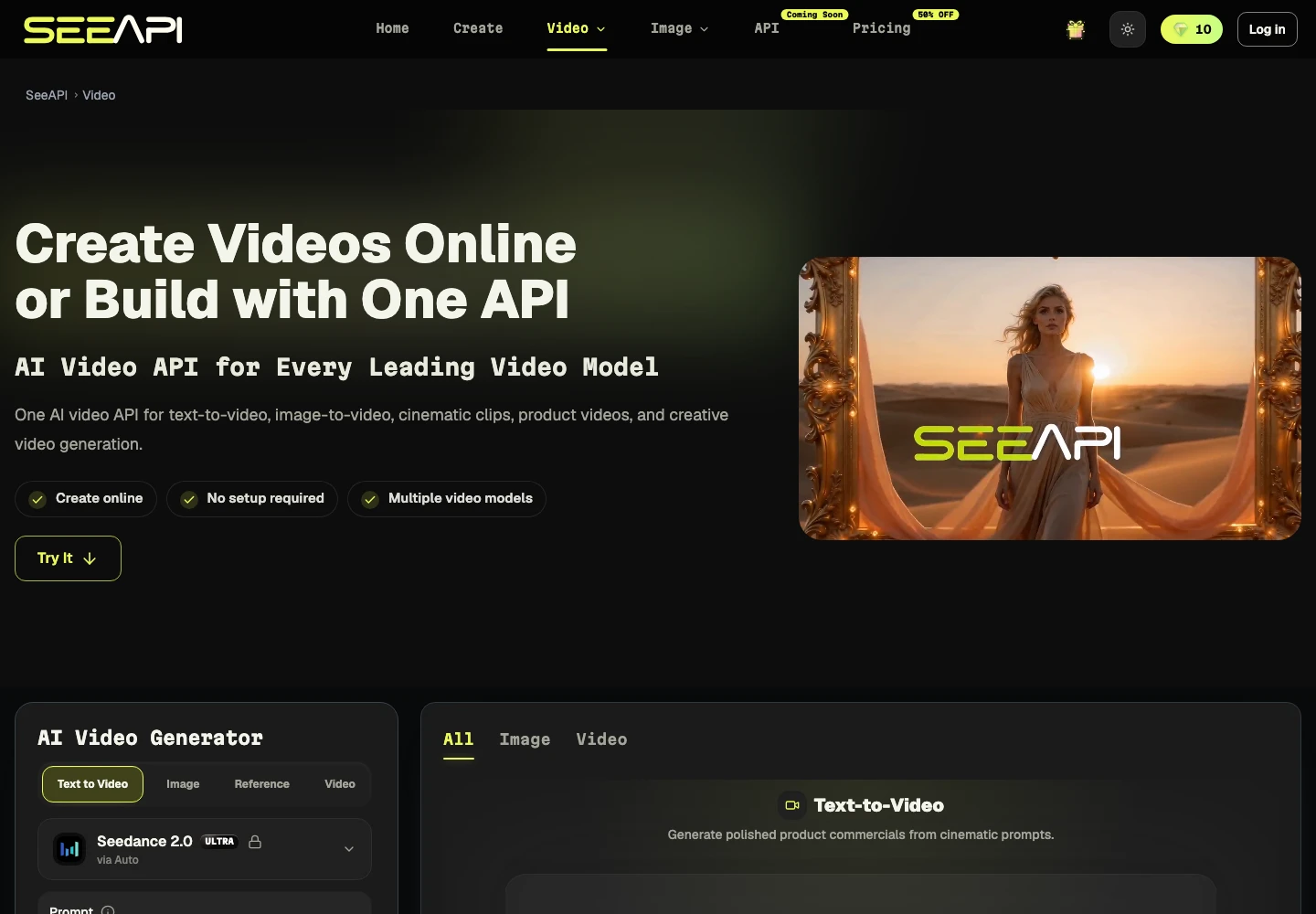Click the Create online chip
Screen dimensions: 1316x914
tap(86, 499)
